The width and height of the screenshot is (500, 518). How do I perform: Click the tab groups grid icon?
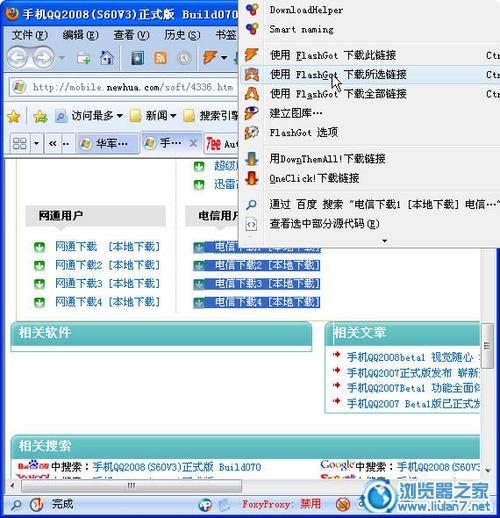[20, 143]
